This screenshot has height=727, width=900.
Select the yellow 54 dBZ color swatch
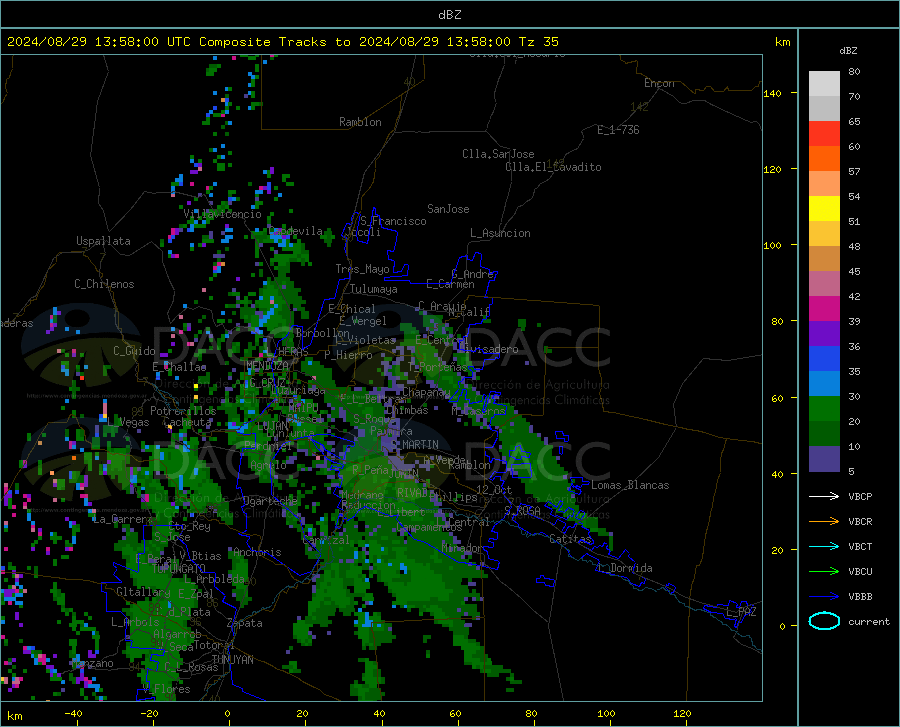[x=824, y=209]
